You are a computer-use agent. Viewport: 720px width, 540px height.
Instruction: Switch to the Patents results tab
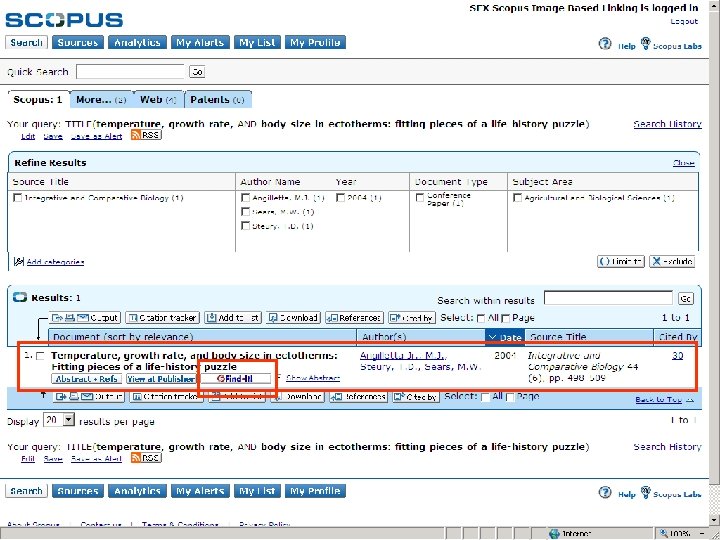pyautogui.click(x=218, y=100)
